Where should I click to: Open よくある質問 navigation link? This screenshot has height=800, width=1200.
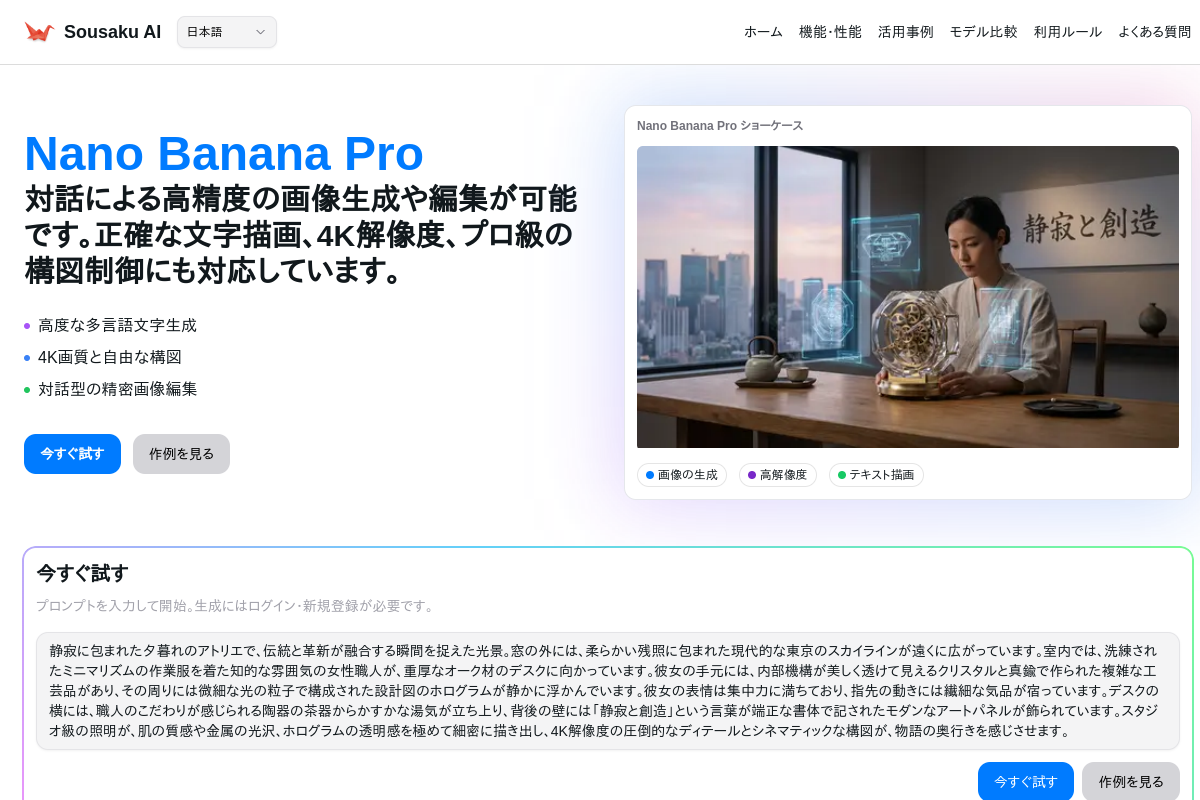click(x=1155, y=32)
